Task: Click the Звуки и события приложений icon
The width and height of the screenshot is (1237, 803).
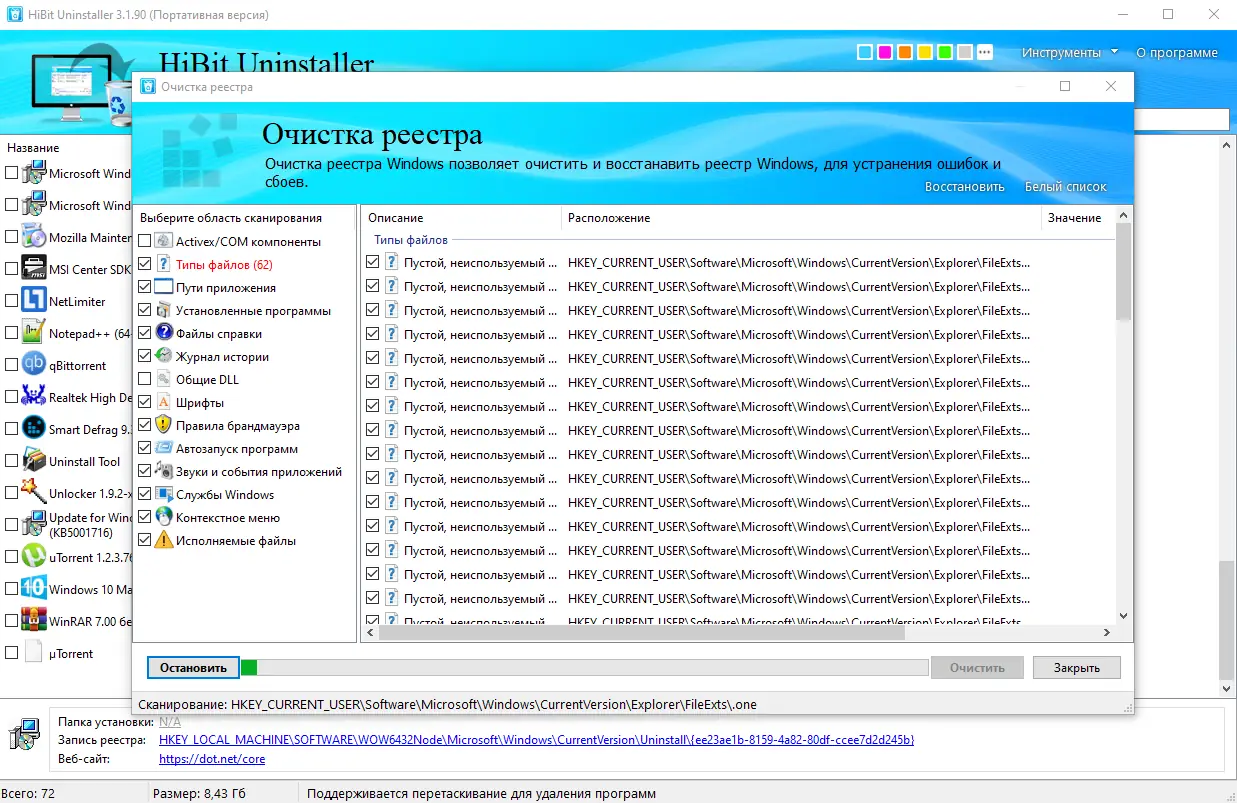Action: 164,472
